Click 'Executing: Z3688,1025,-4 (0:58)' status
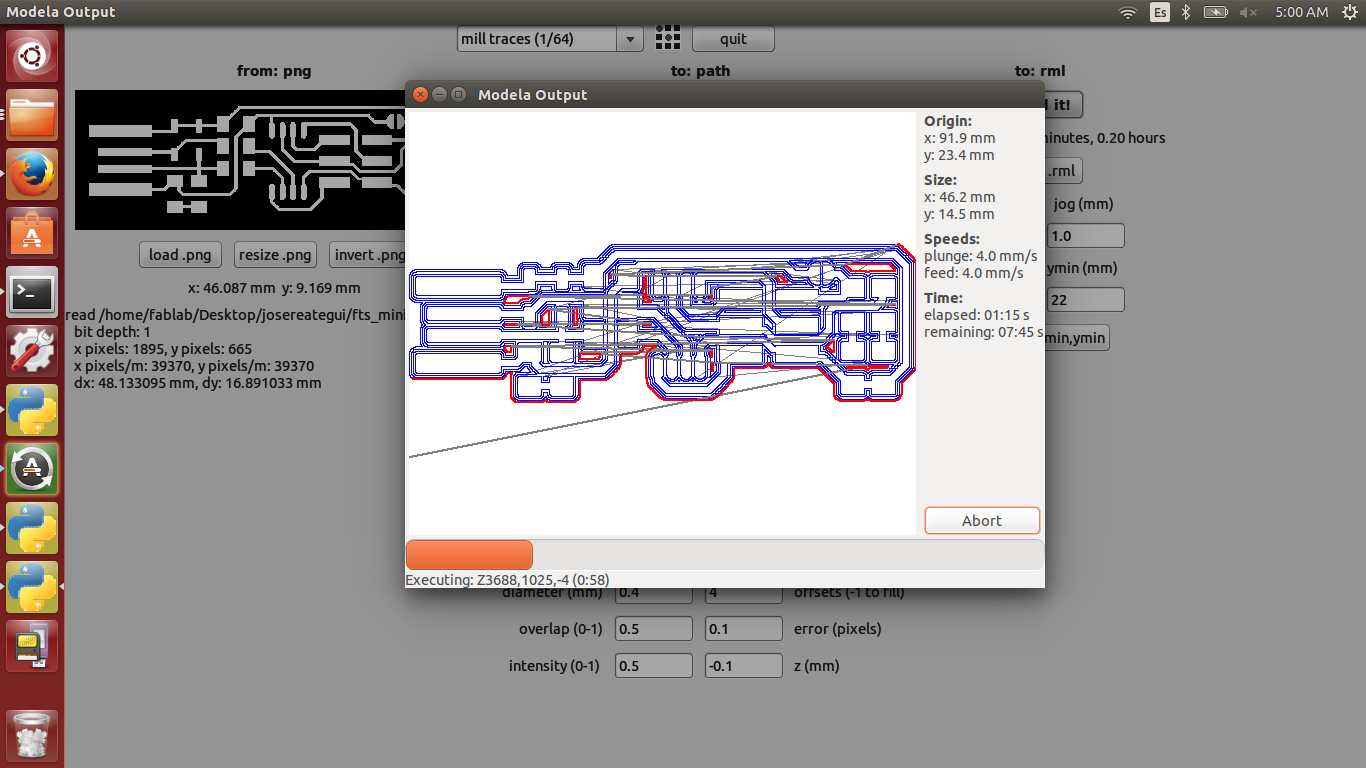1366x768 pixels. tap(507, 580)
